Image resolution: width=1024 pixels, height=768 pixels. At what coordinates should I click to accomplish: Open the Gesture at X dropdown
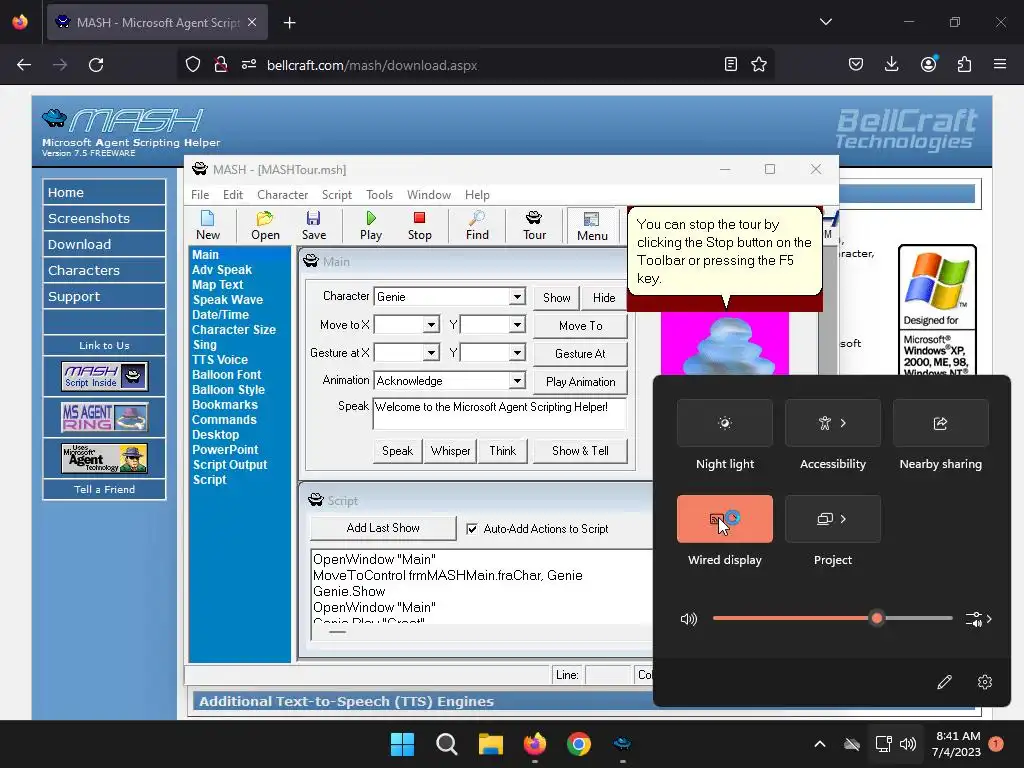click(x=431, y=353)
